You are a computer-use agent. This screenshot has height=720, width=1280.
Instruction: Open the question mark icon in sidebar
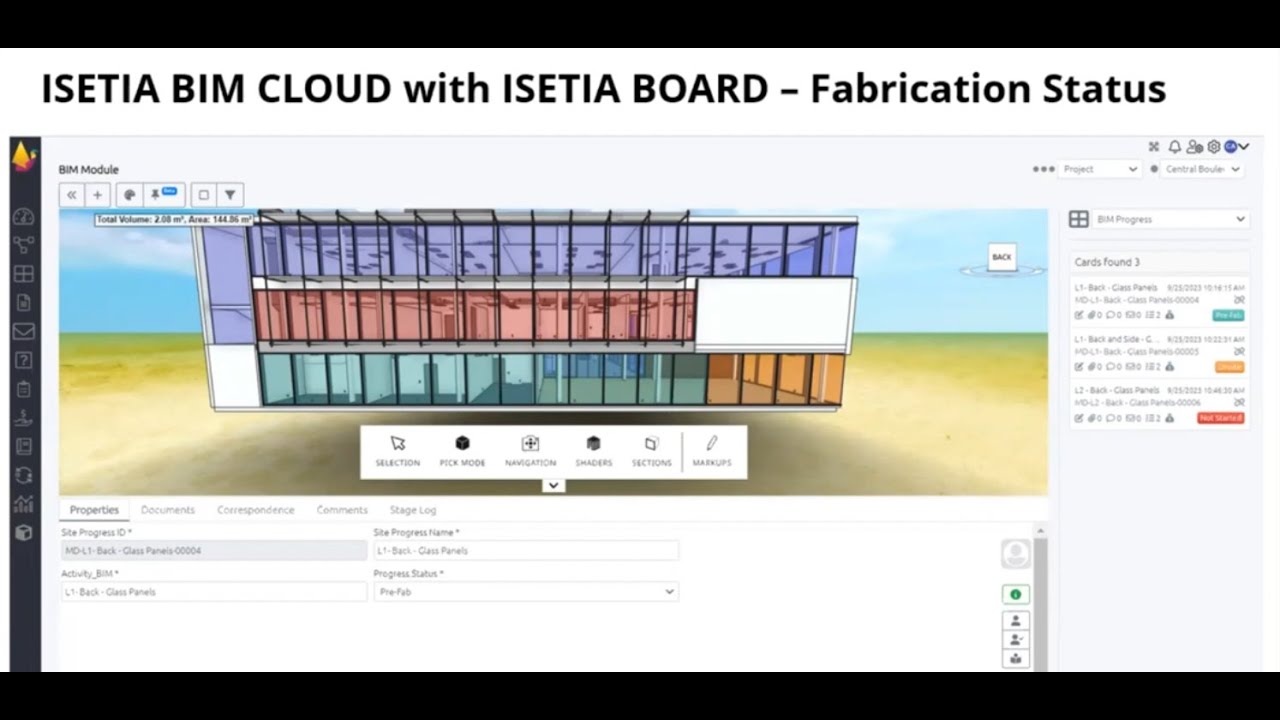click(24, 360)
